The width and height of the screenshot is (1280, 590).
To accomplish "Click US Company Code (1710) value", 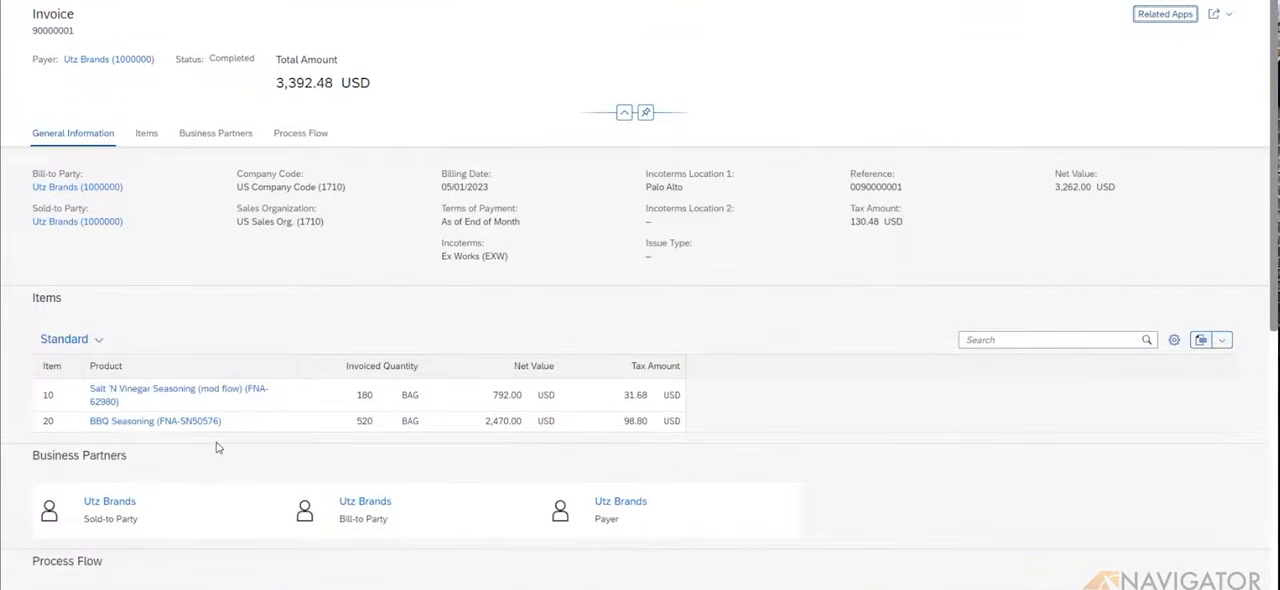I will [291, 187].
